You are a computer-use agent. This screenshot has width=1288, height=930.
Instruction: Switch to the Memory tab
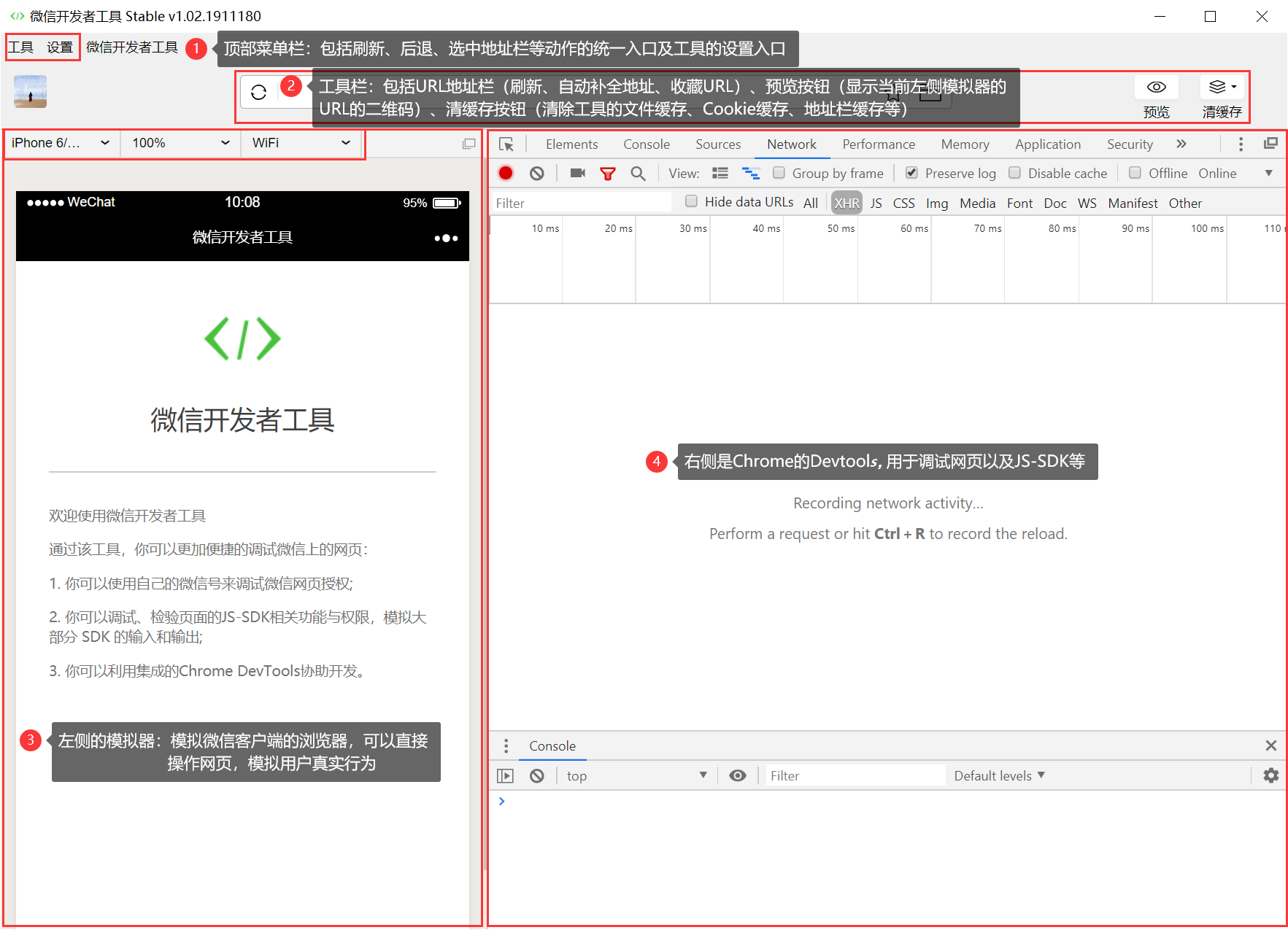pos(965,144)
